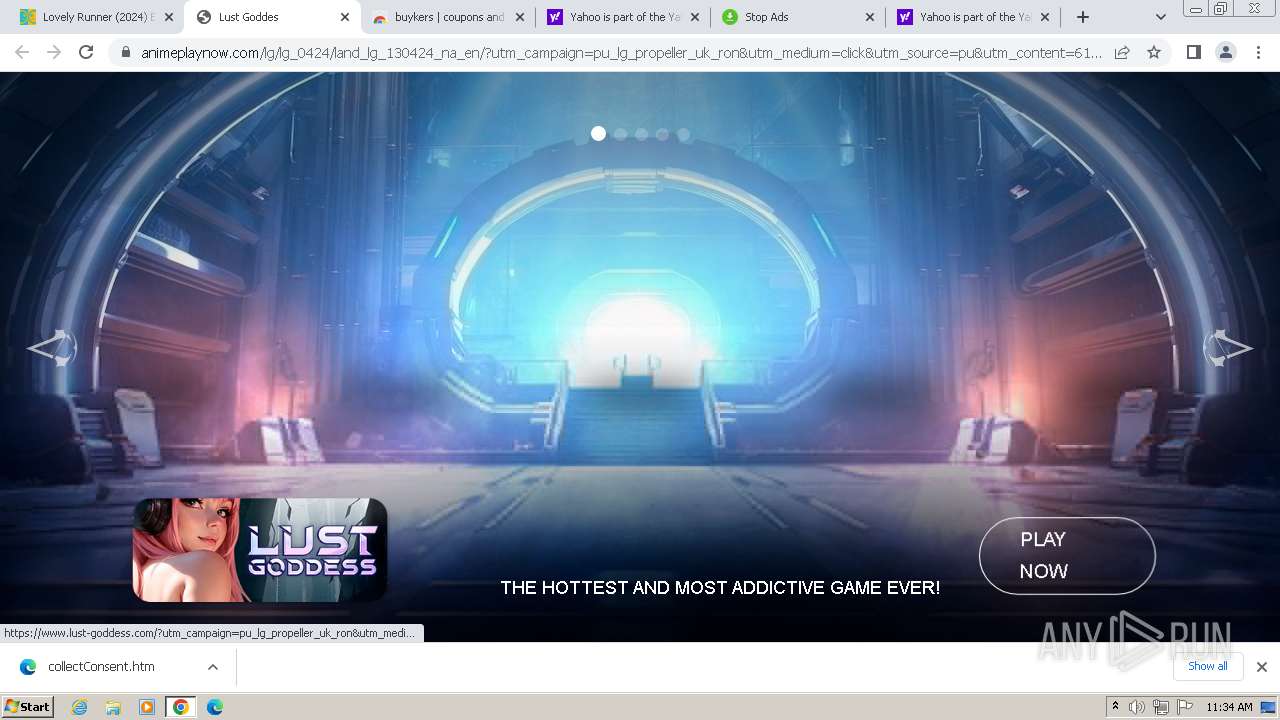Launch Internet Explorer from taskbar

80,707
